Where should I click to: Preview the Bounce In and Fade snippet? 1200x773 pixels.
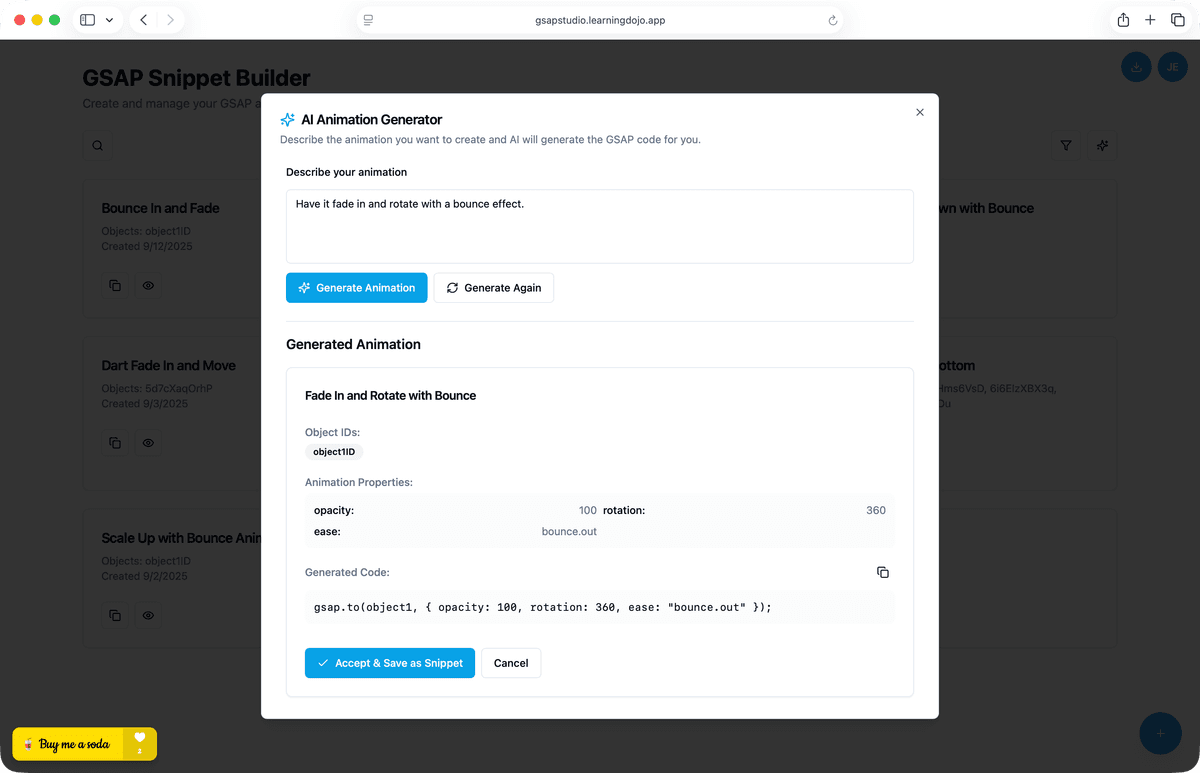(148, 286)
